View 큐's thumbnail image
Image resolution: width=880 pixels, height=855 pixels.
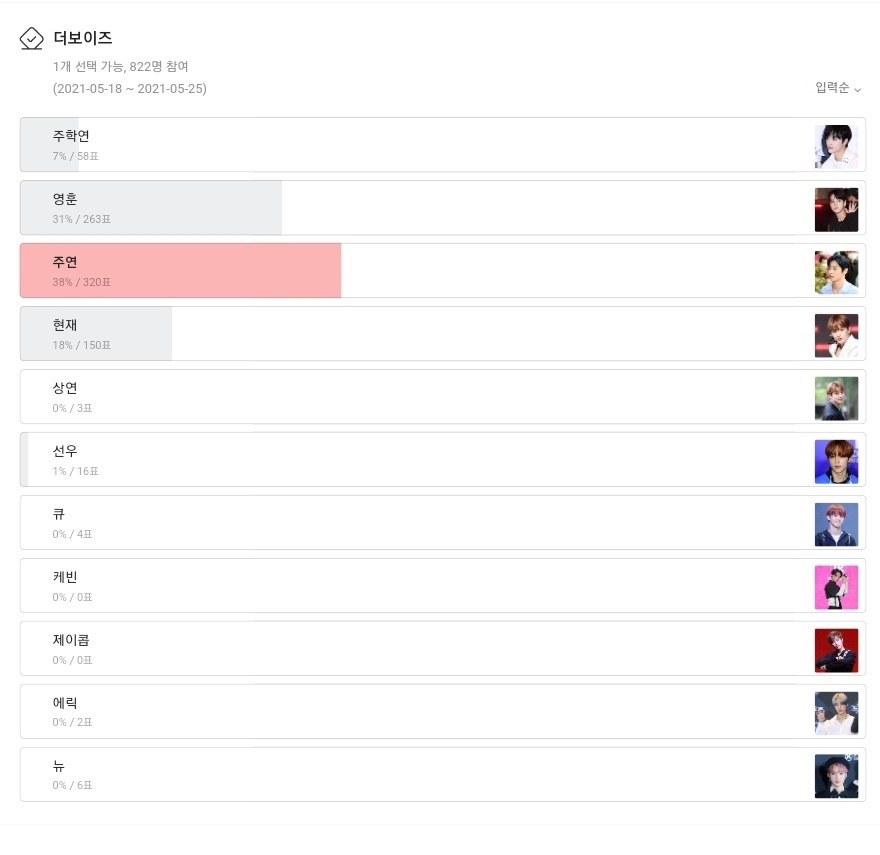836,524
